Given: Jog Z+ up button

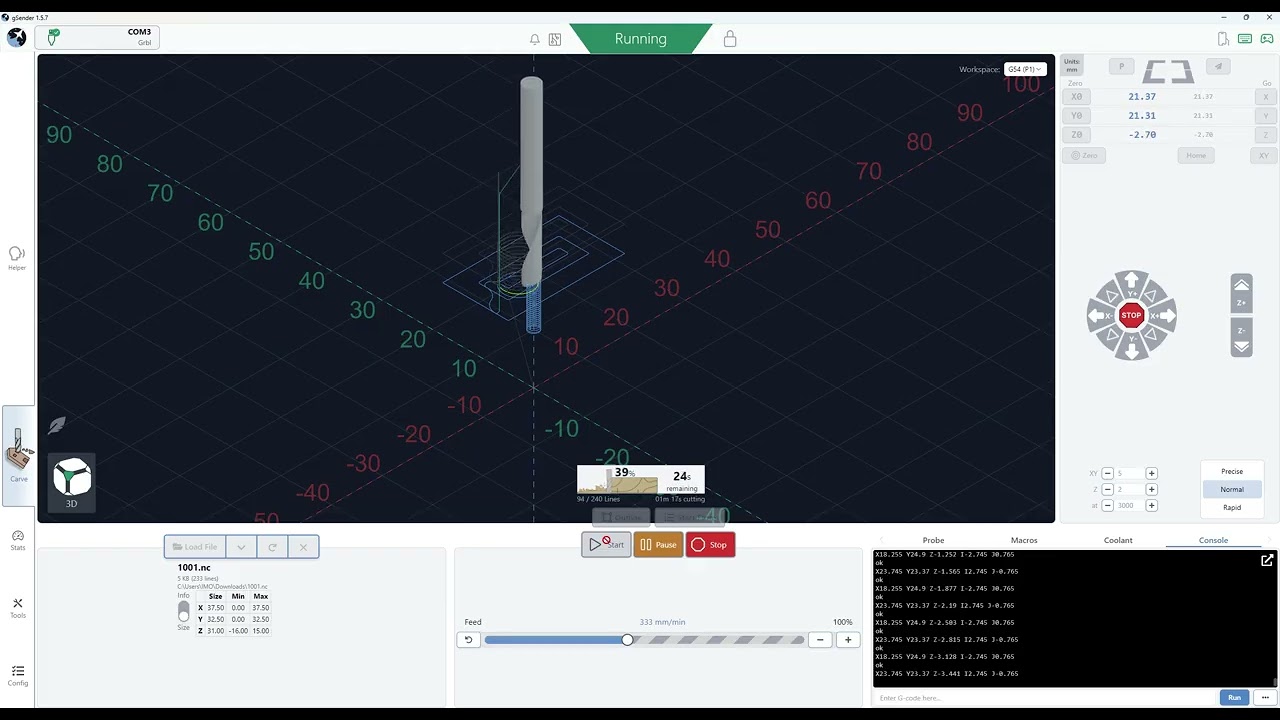Looking at the screenshot, I should point(1241,293).
